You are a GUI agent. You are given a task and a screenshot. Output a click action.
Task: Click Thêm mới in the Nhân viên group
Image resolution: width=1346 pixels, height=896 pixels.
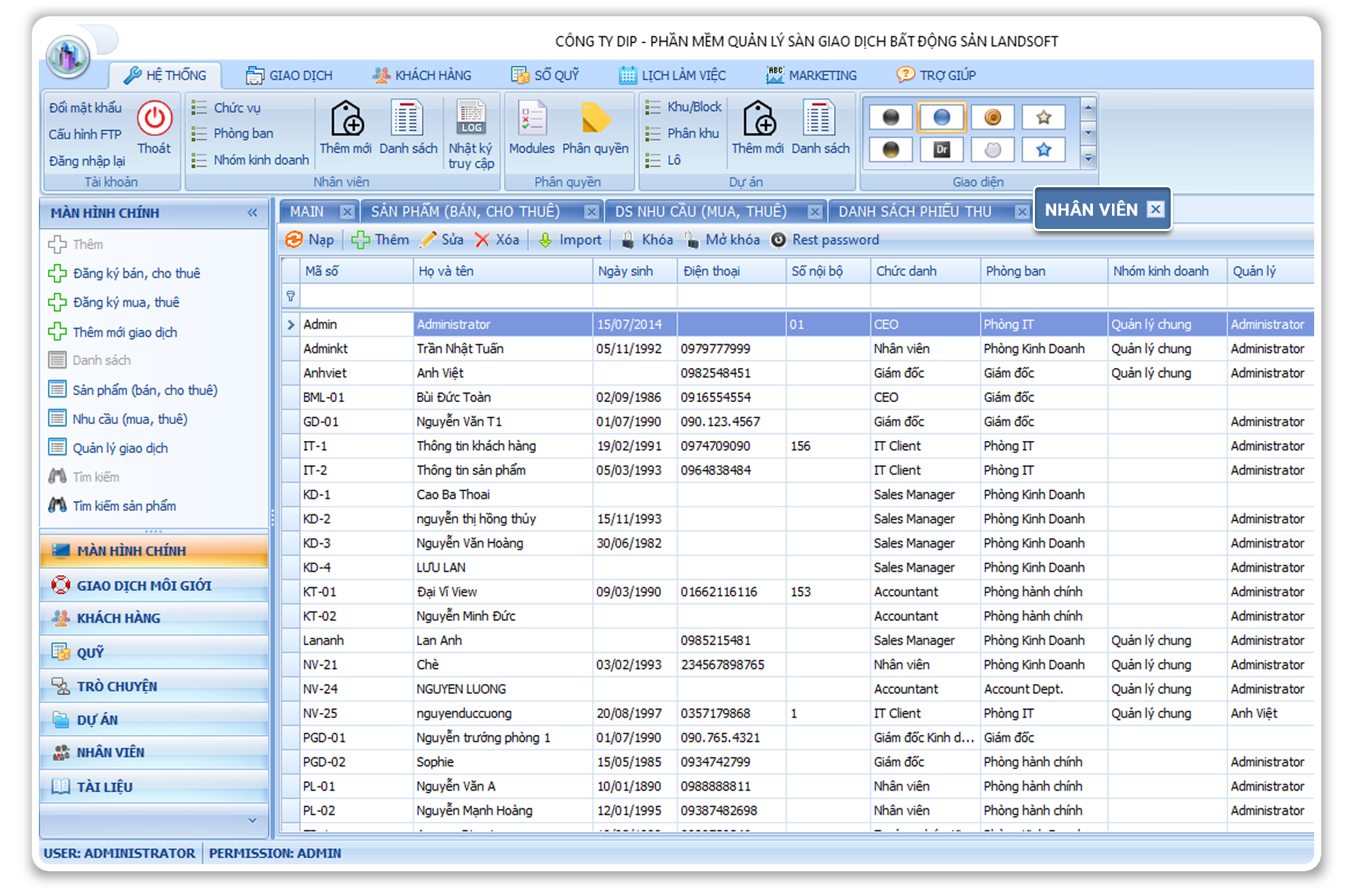point(346,119)
